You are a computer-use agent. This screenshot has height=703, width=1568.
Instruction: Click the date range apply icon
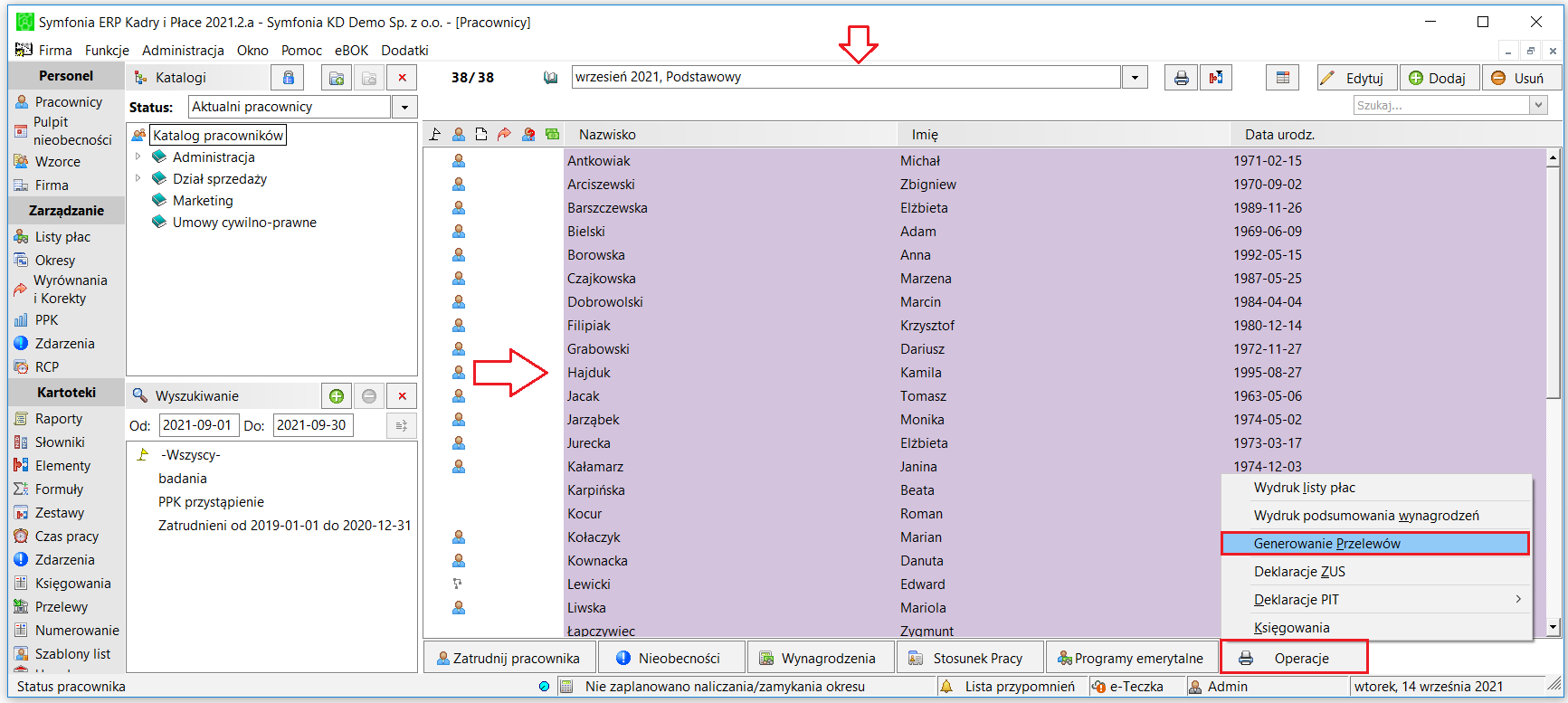(x=401, y=425)
